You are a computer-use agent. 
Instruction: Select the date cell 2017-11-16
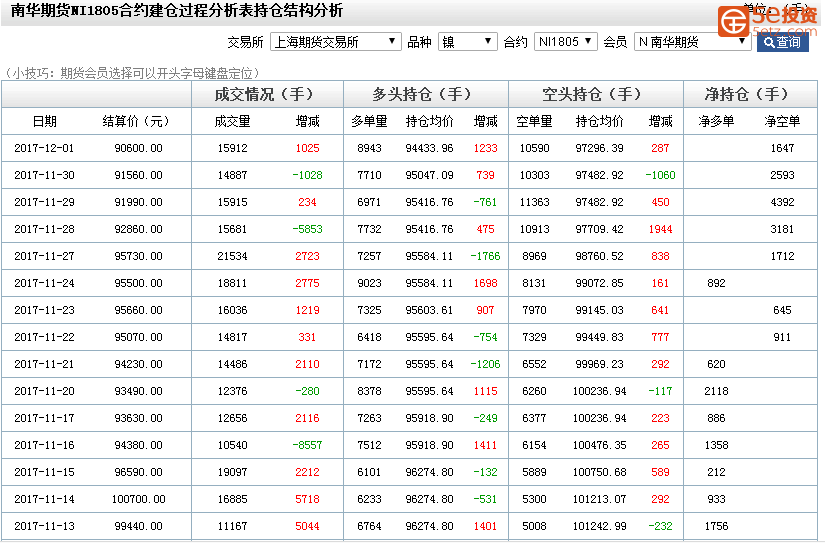(x=44, y=445)
